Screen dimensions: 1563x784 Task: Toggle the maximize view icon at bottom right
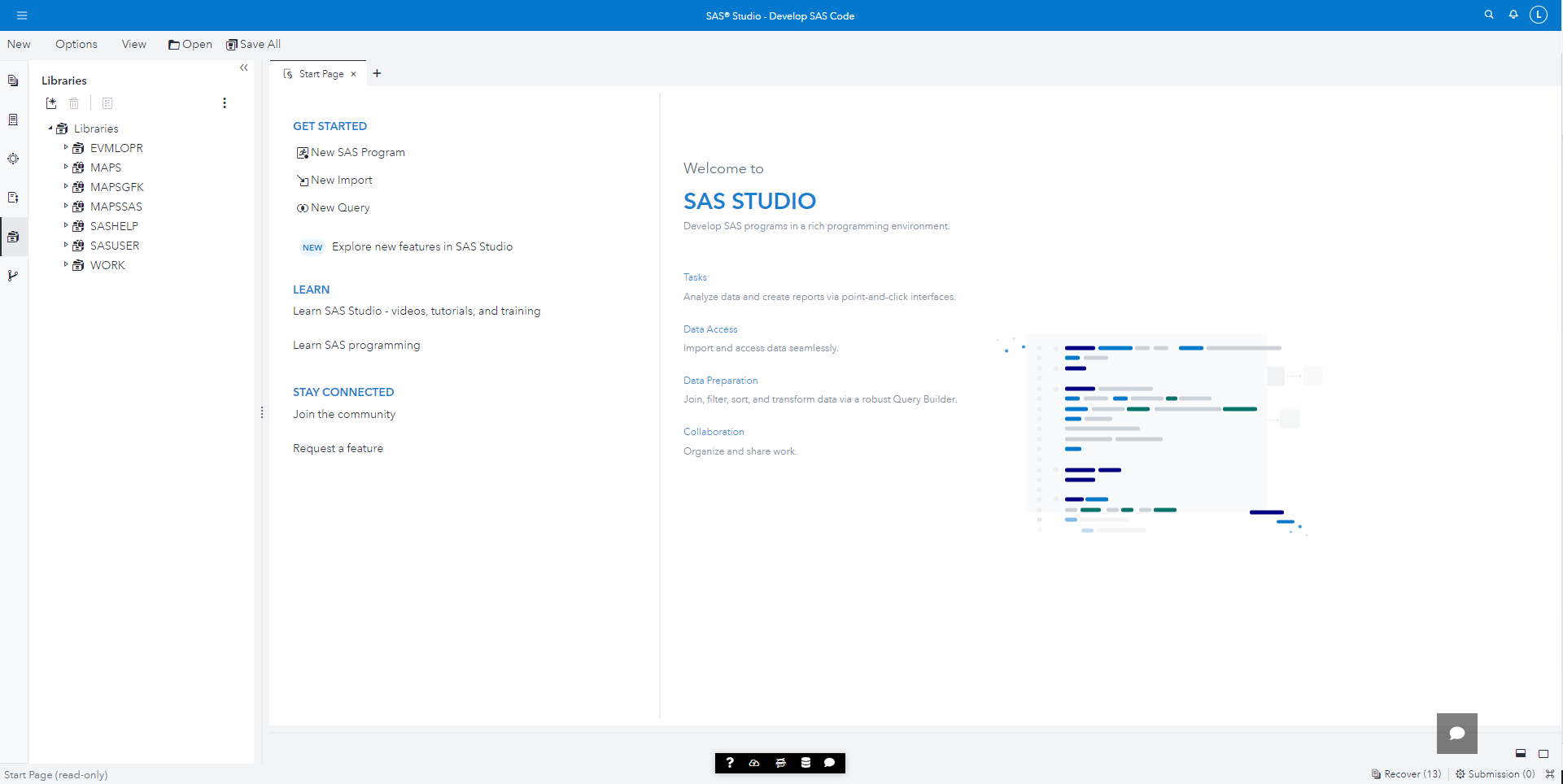pyautogui.click(x=1543, y=753)
